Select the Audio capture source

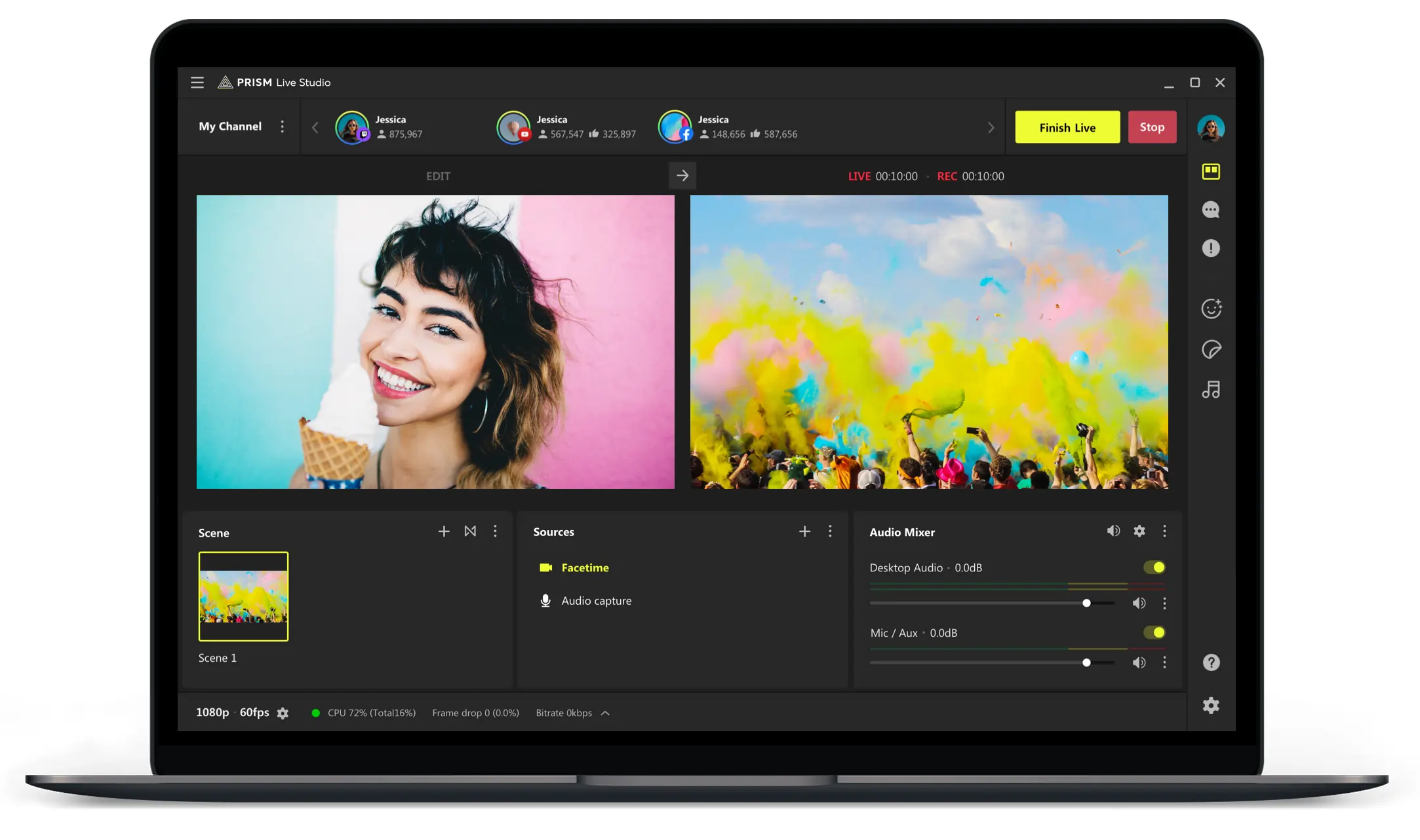tap(596, 600)
